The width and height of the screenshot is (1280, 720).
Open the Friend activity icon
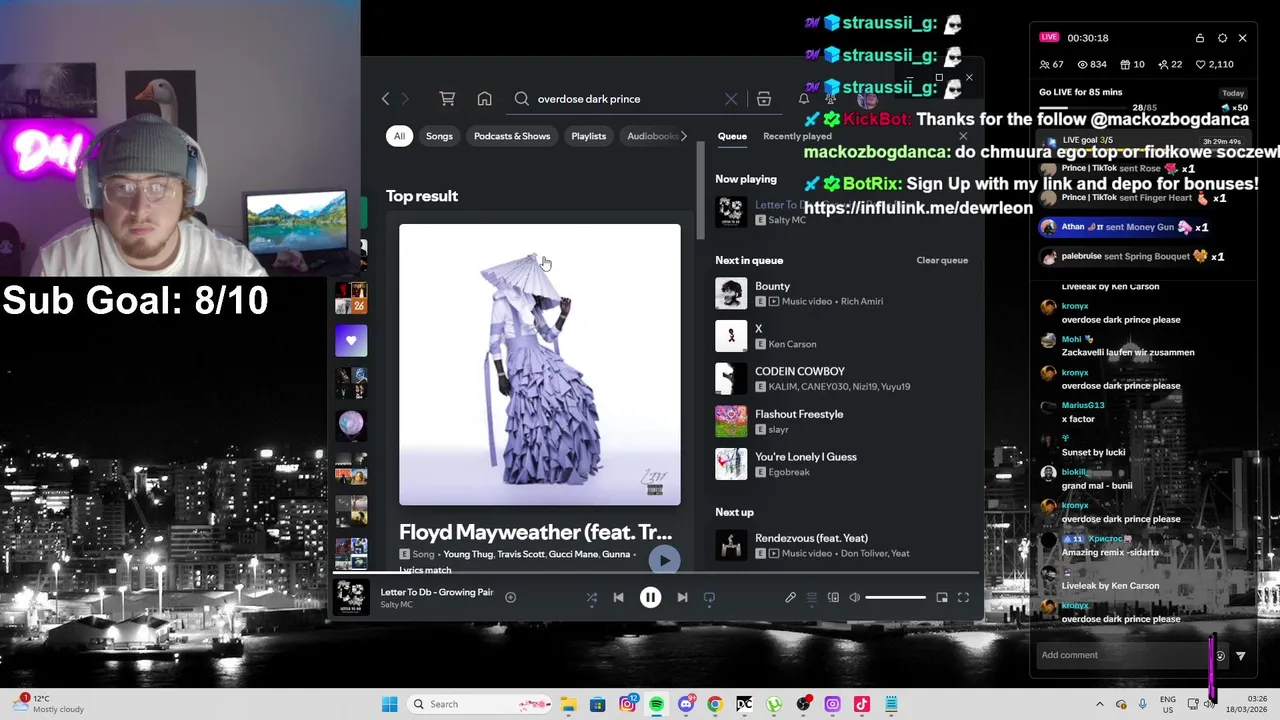[x=830, y=99]
